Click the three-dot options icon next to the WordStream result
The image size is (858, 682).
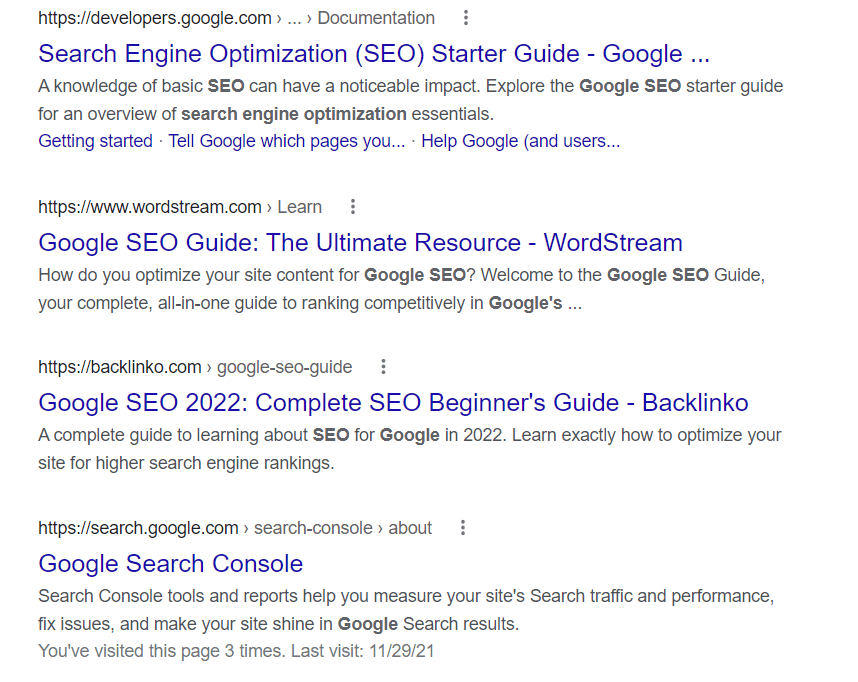tap(353, 206)
